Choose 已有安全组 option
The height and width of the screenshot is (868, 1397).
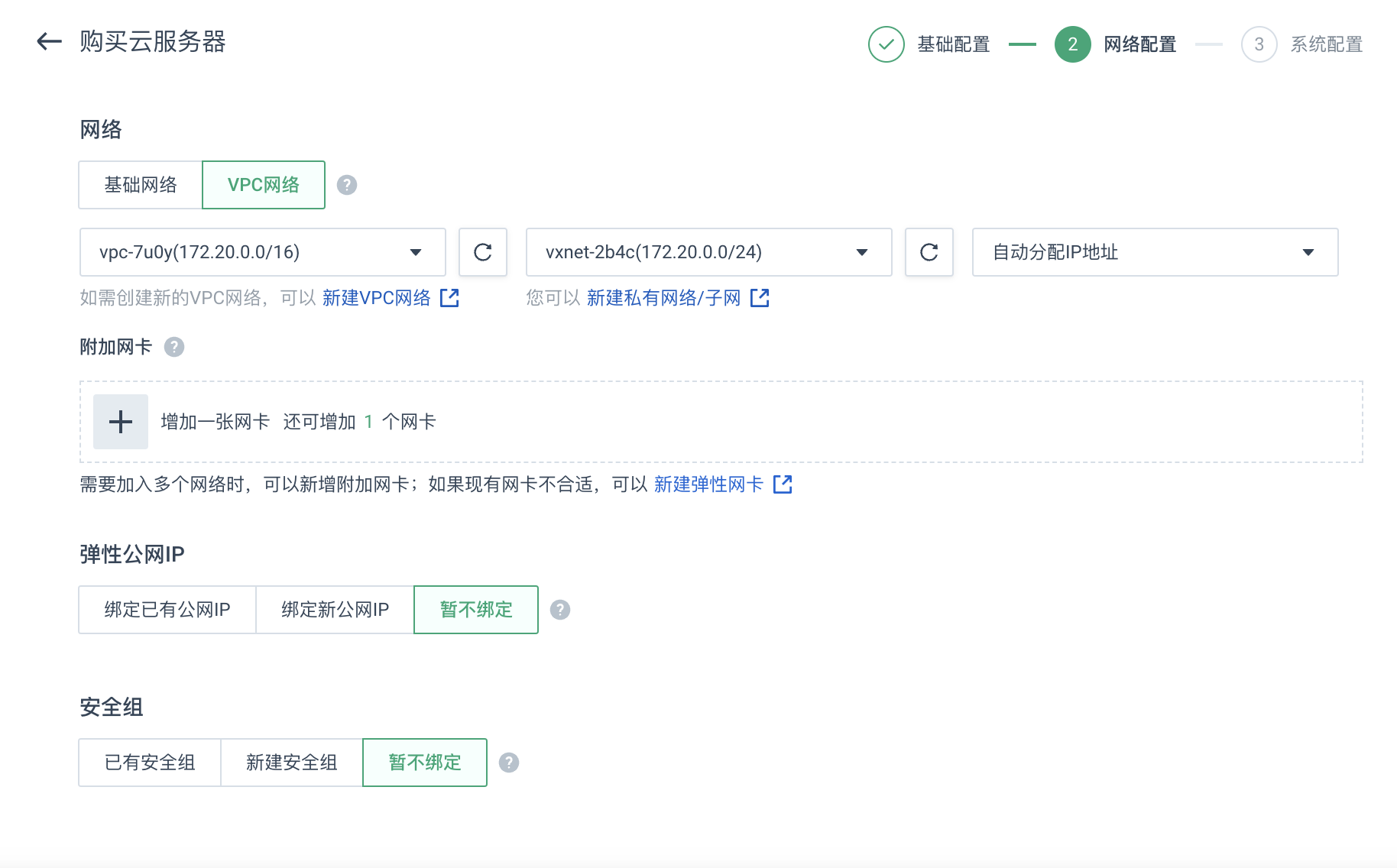click(150, 763)
